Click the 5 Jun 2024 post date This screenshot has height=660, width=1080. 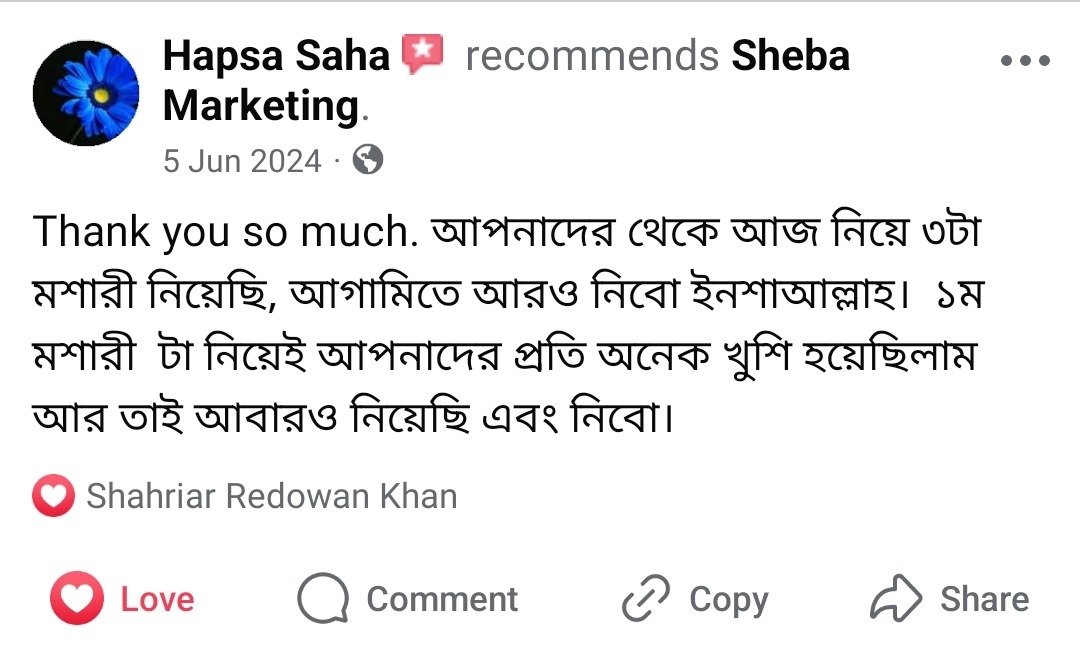(242, 161)
